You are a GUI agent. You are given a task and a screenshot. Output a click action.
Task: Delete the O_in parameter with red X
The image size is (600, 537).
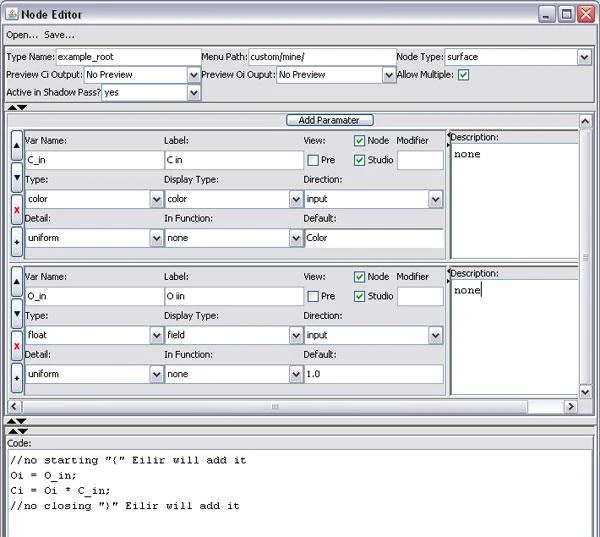17,346
